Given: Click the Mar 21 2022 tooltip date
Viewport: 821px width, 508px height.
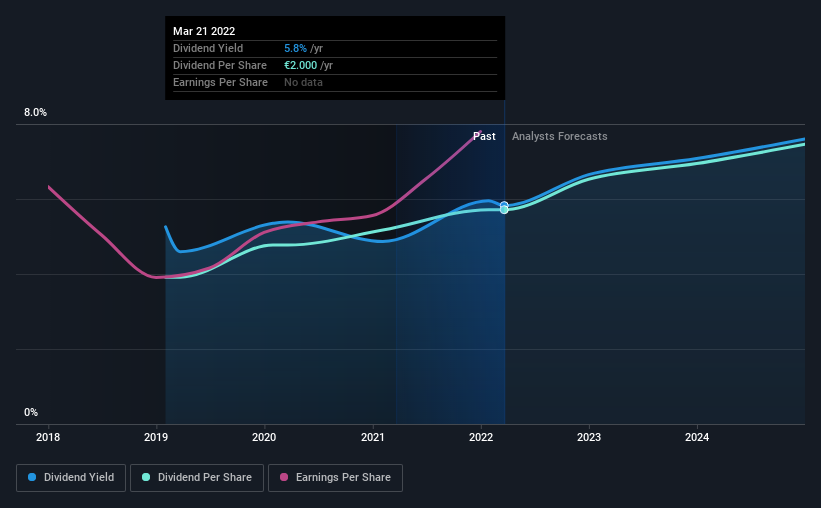Looking at the screenshot, I should coord(204,31).
